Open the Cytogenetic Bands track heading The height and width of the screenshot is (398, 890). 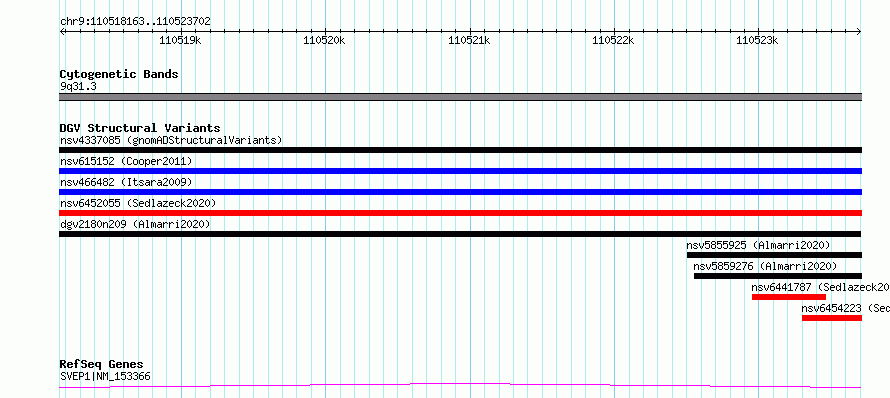pos(119,74)
